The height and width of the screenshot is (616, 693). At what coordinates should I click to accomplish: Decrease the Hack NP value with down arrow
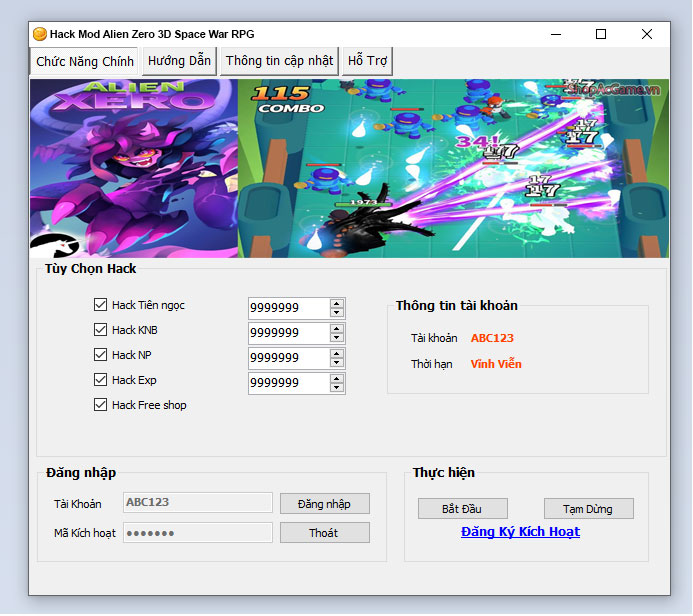tap(337, 362)
